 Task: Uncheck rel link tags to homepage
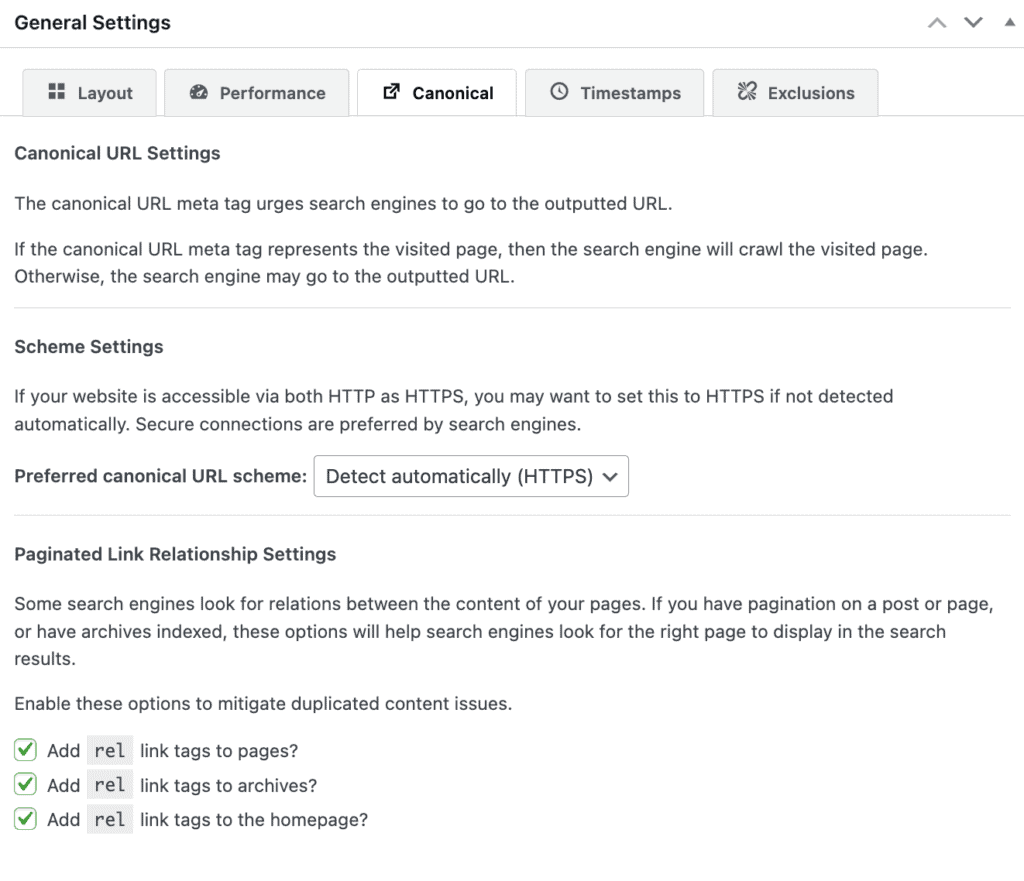(25, 818)
